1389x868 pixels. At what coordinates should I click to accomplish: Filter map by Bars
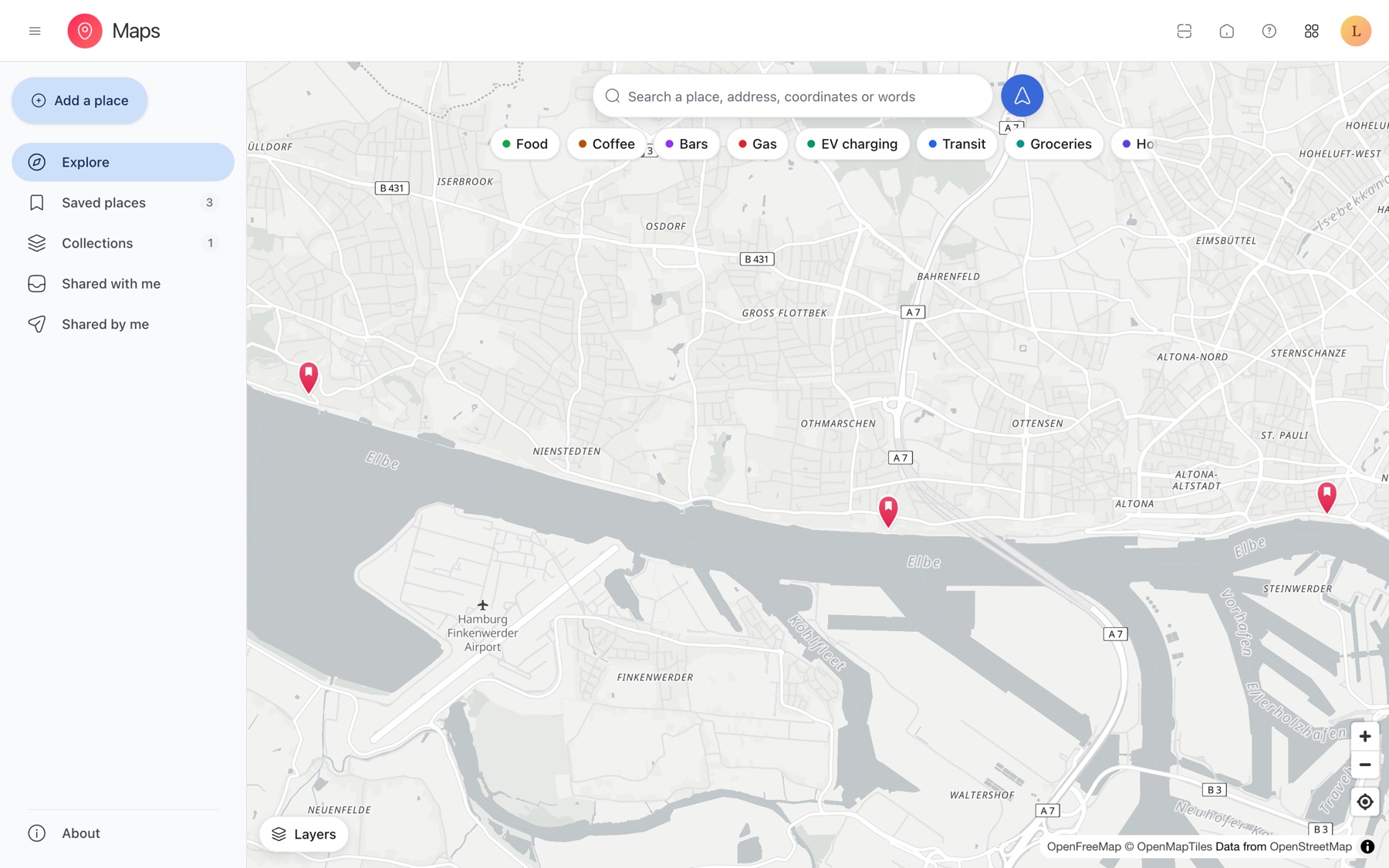click(687, 144)
